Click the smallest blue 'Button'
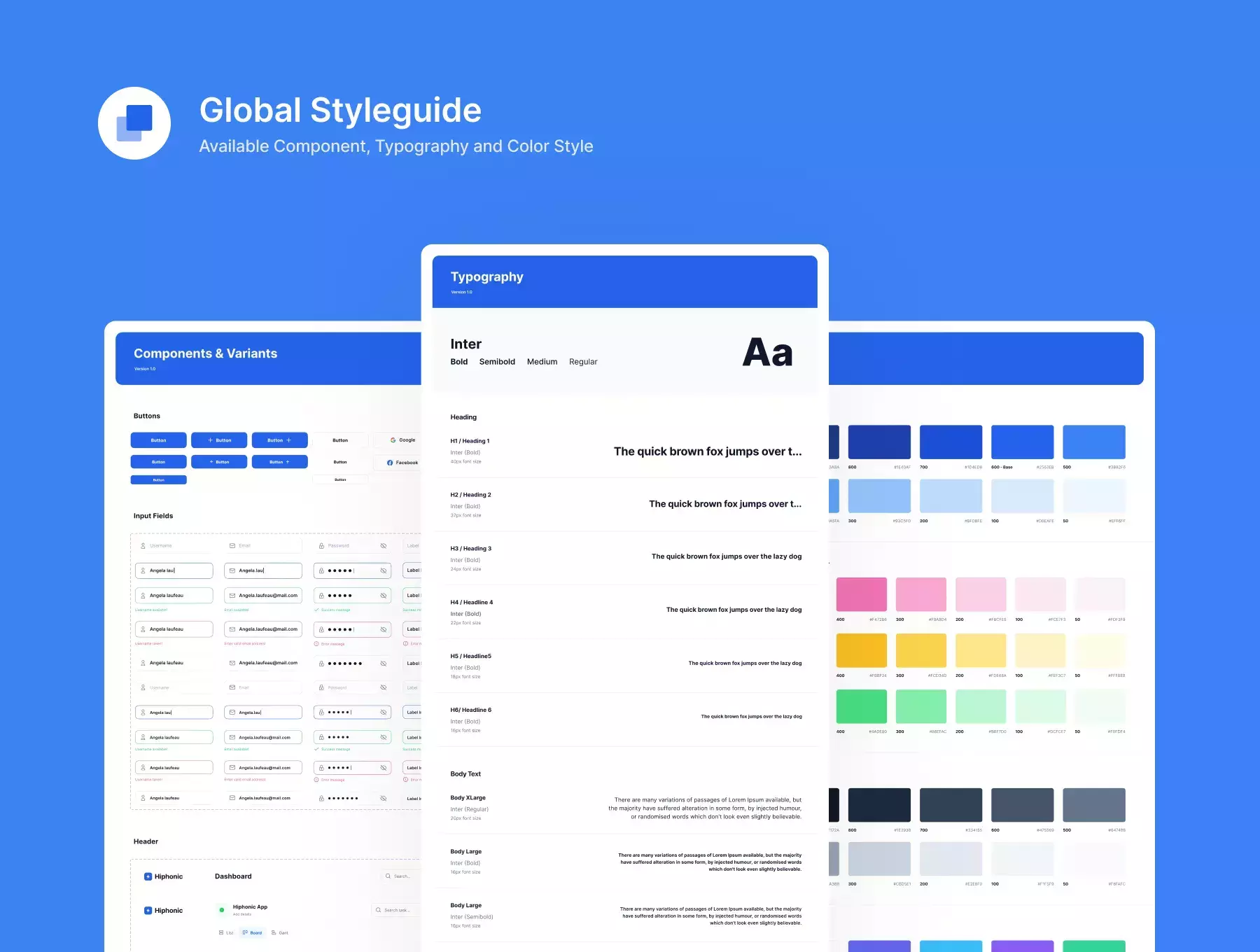Image resolution: width=1260 pixels, height=952 pixels. [159, 480]
